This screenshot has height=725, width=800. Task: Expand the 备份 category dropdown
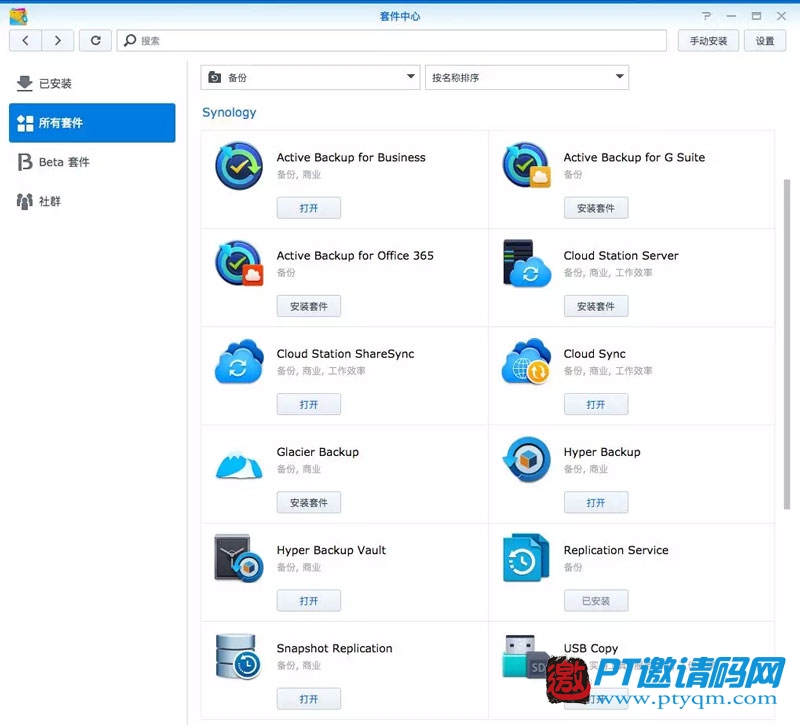(x=310, y=77)
